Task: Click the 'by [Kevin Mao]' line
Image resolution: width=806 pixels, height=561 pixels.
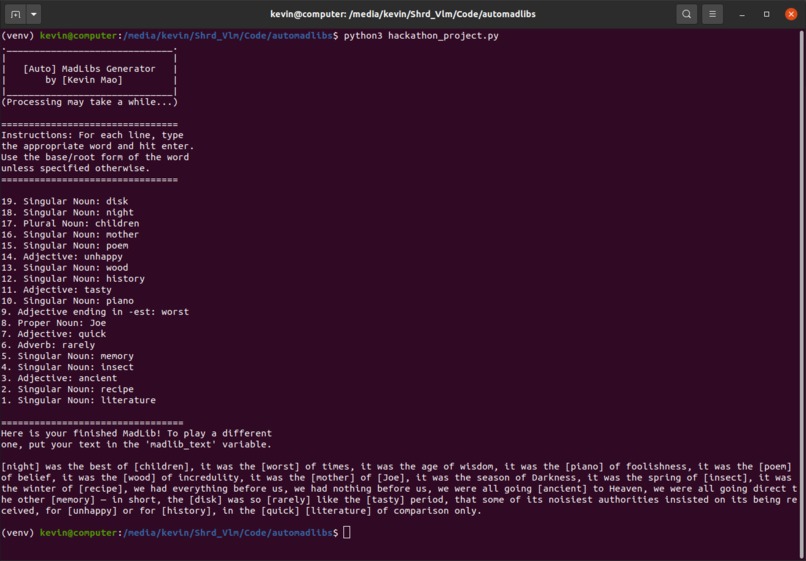Action: pos(83,80)
